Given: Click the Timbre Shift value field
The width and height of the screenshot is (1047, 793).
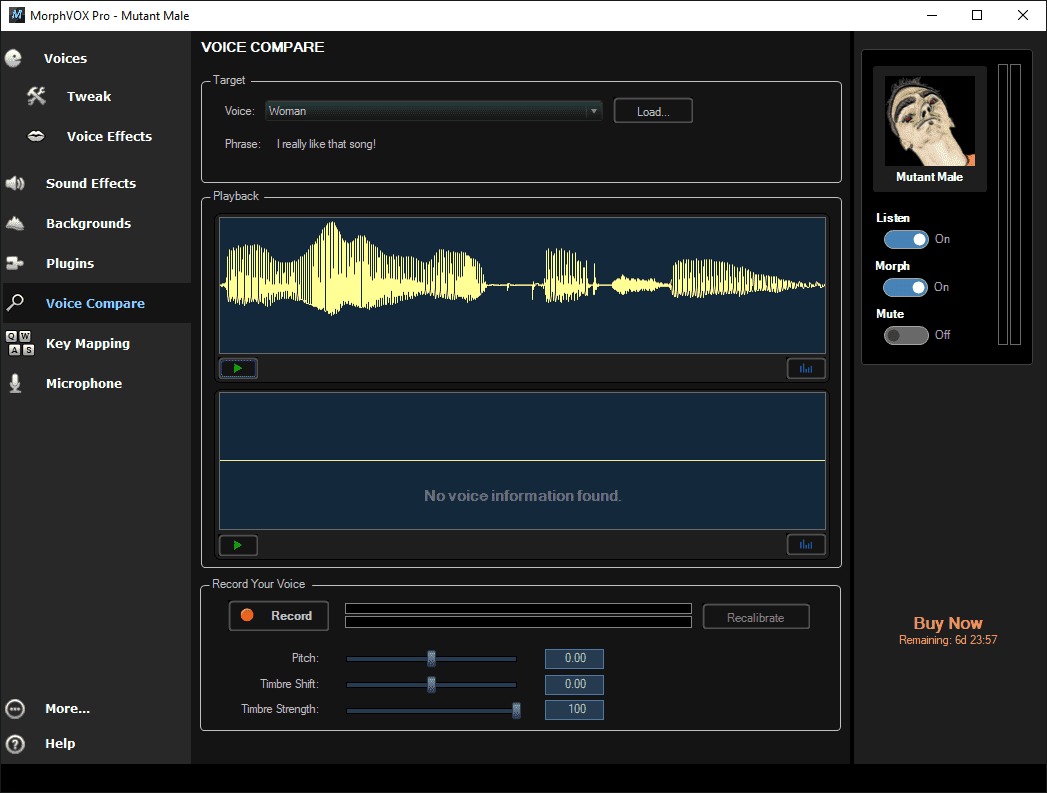Looking at the screenshot, I should point(574,684).
